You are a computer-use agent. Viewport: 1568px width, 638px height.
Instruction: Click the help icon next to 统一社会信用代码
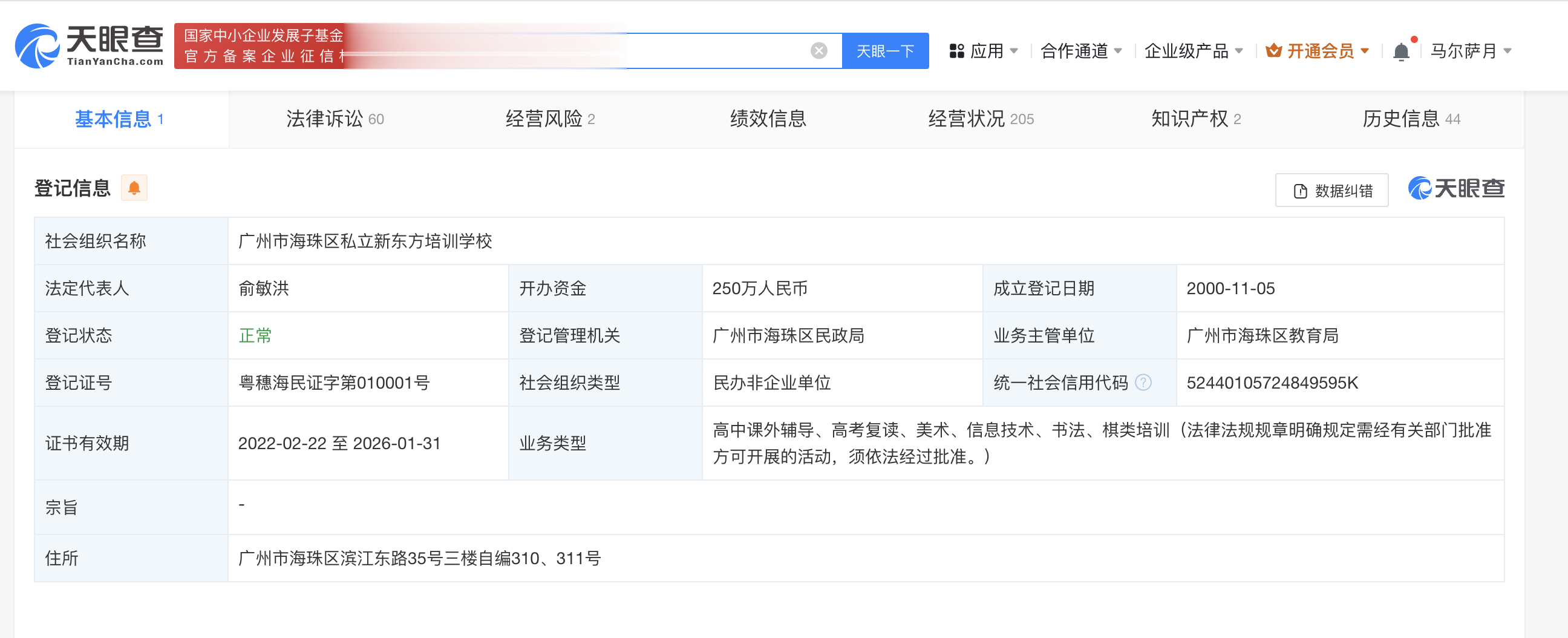point(1143,382)
